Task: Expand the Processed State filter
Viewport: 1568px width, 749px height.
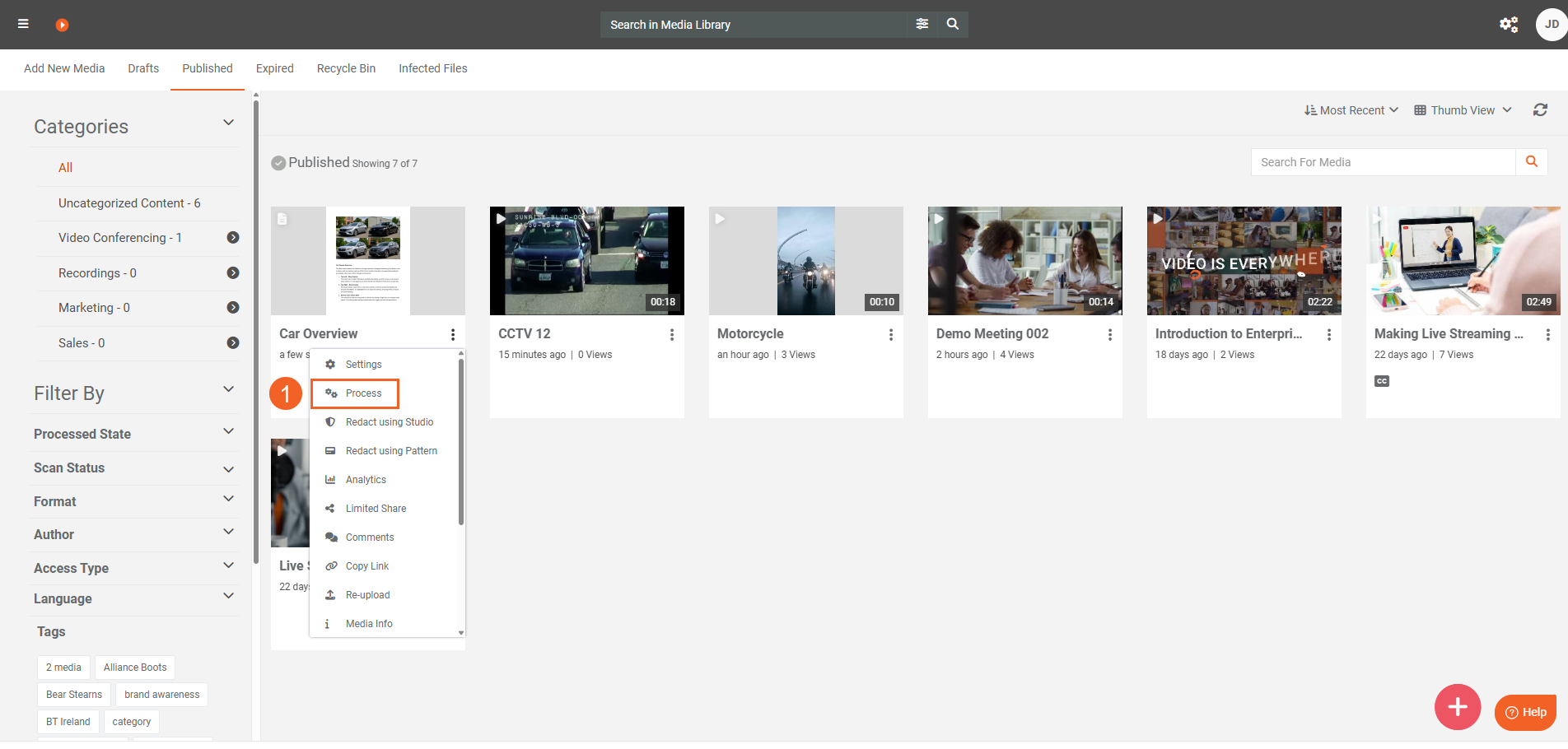Action: [x=228, y=432]
